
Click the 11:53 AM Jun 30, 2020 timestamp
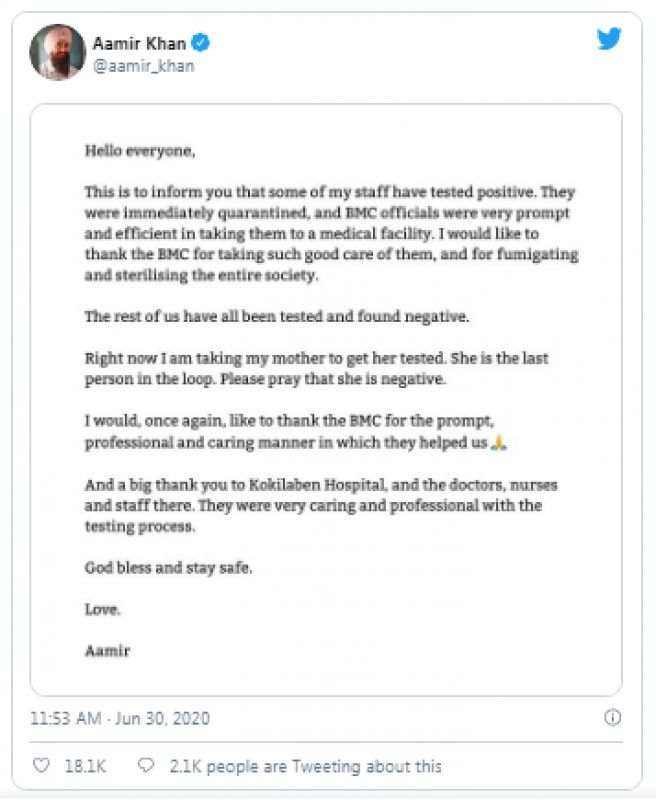[120, 718]
